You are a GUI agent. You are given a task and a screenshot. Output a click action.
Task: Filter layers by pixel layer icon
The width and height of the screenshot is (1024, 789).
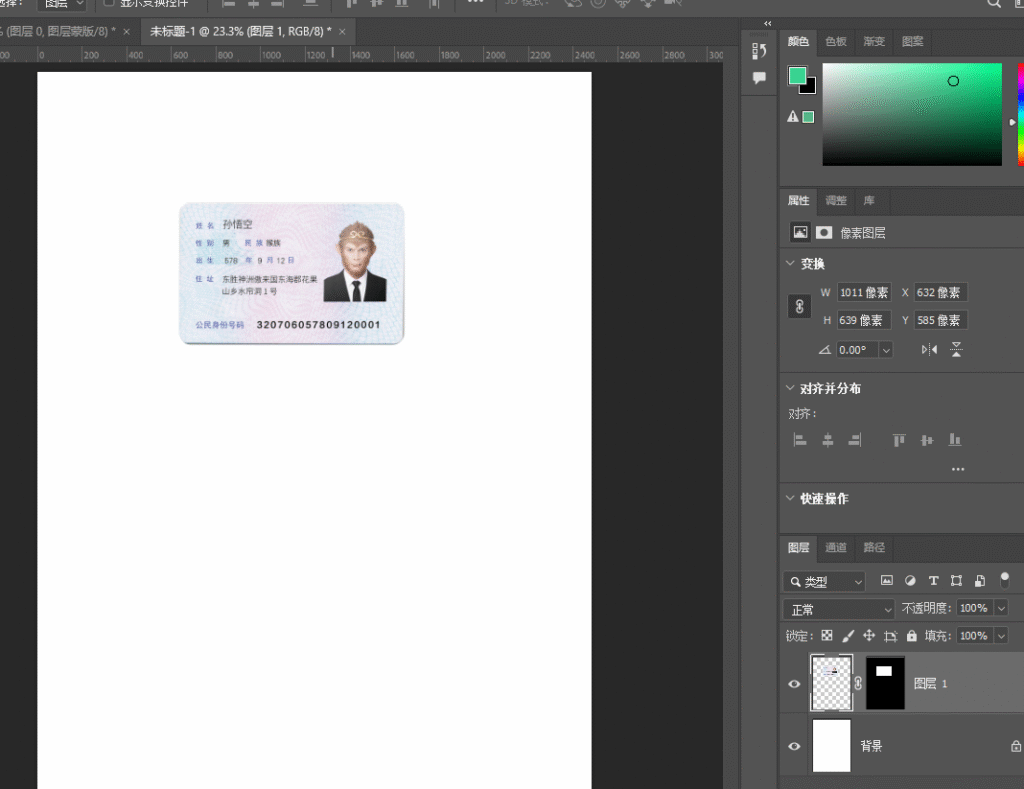point(886,580)
